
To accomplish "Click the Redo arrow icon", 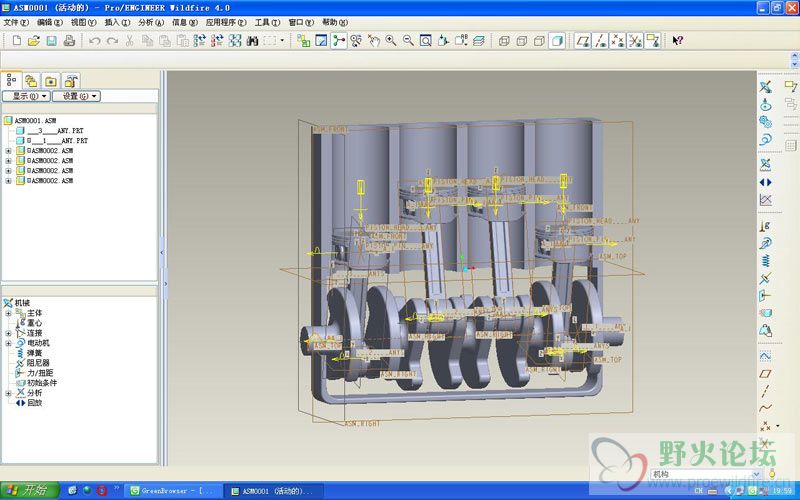I will coord(112,40).
